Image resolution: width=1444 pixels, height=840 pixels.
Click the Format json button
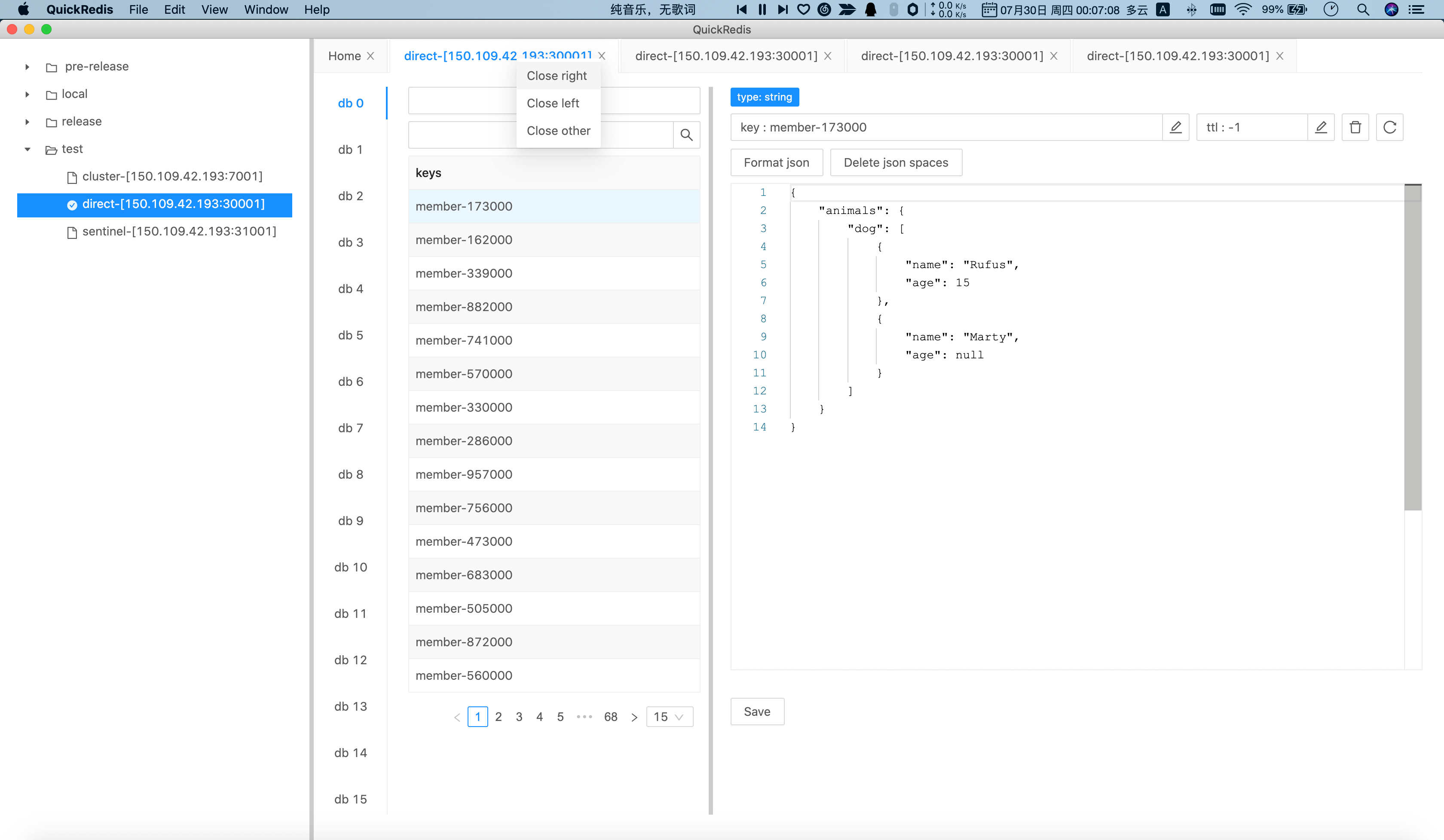pyautogui.click(x=777, y=163)
